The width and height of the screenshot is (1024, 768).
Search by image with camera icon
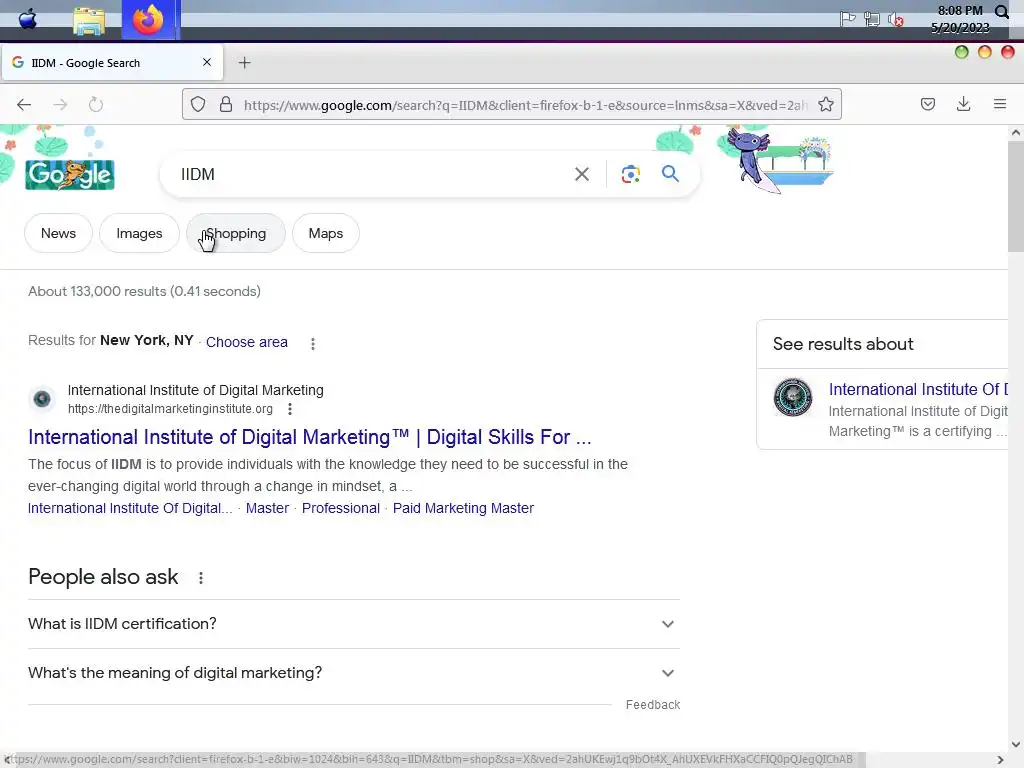click(630, 174)
